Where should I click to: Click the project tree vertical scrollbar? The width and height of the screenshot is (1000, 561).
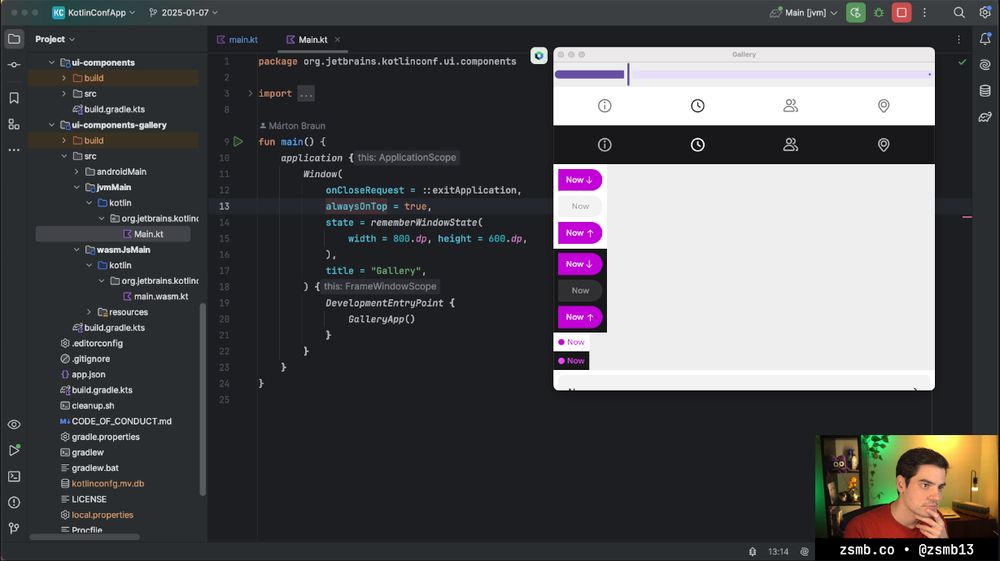203,399
